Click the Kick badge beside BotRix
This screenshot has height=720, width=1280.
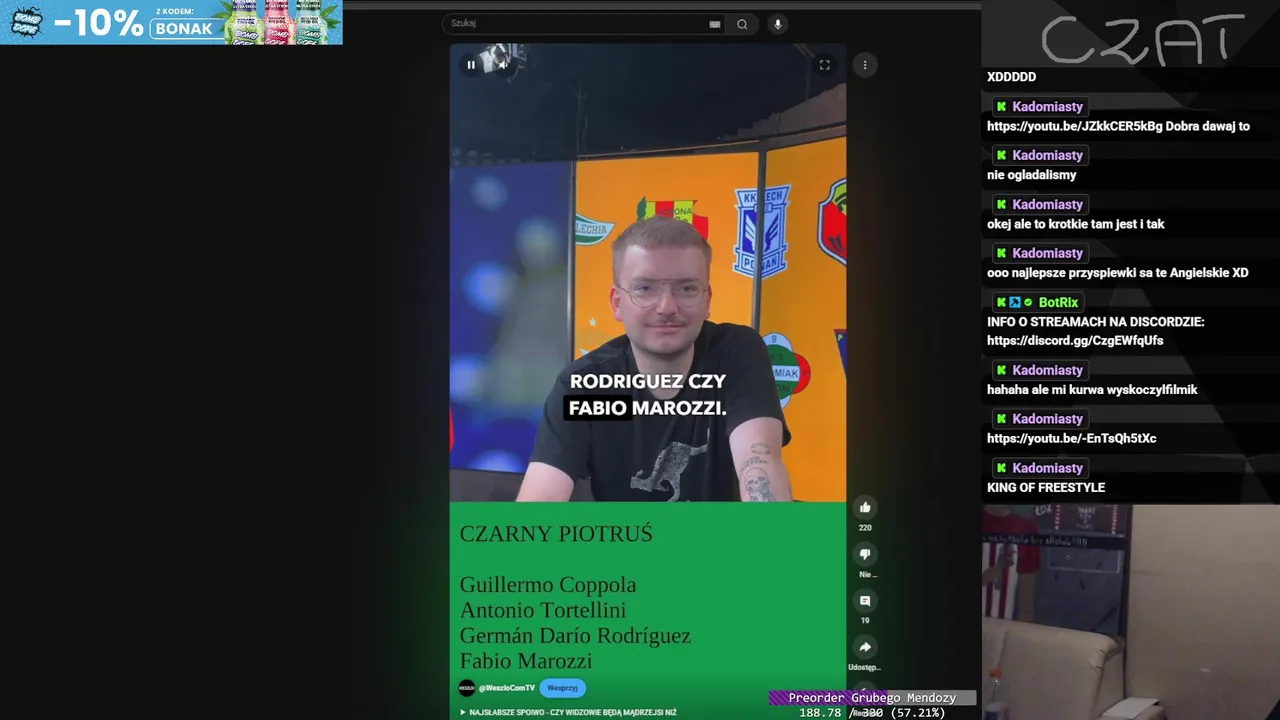[x=1001, y=303]
